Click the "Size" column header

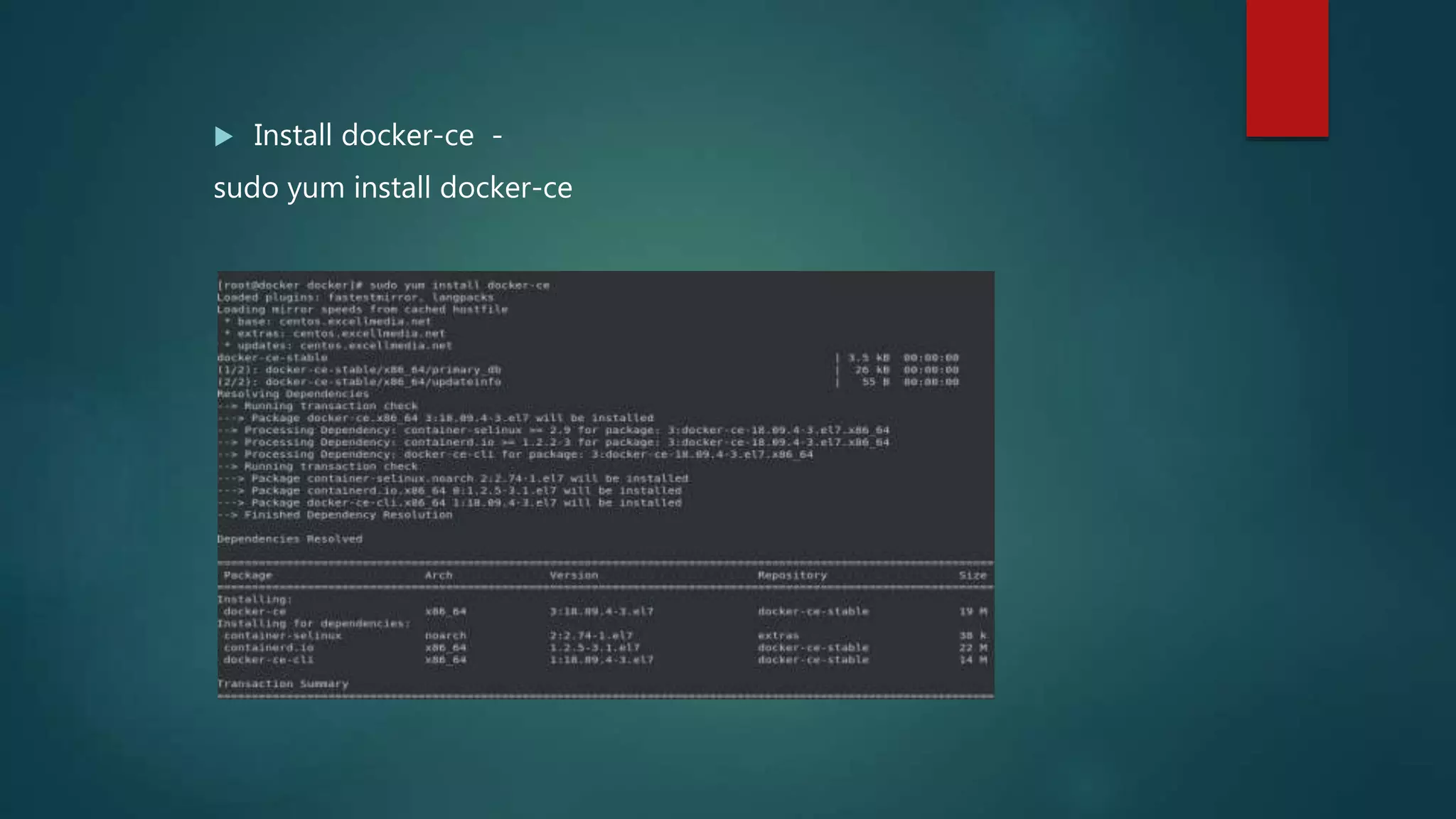point(973,575)
